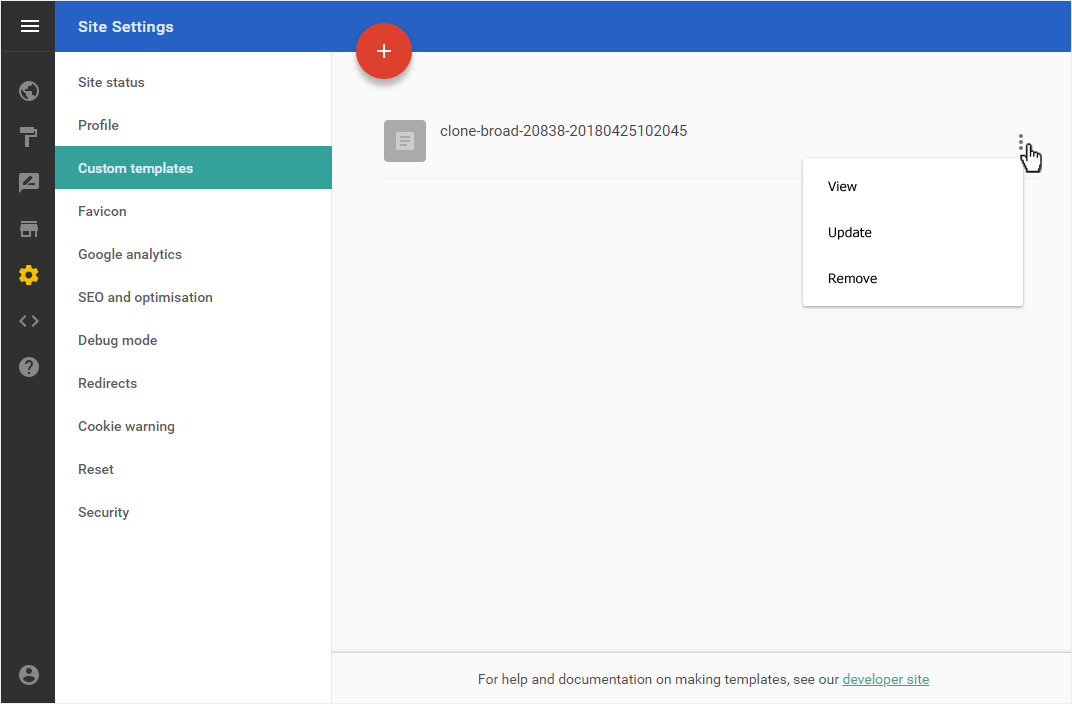This screenshot has height=704, width=1072.
Task: Select Custom templates section
Action: [x=193, y=168]
